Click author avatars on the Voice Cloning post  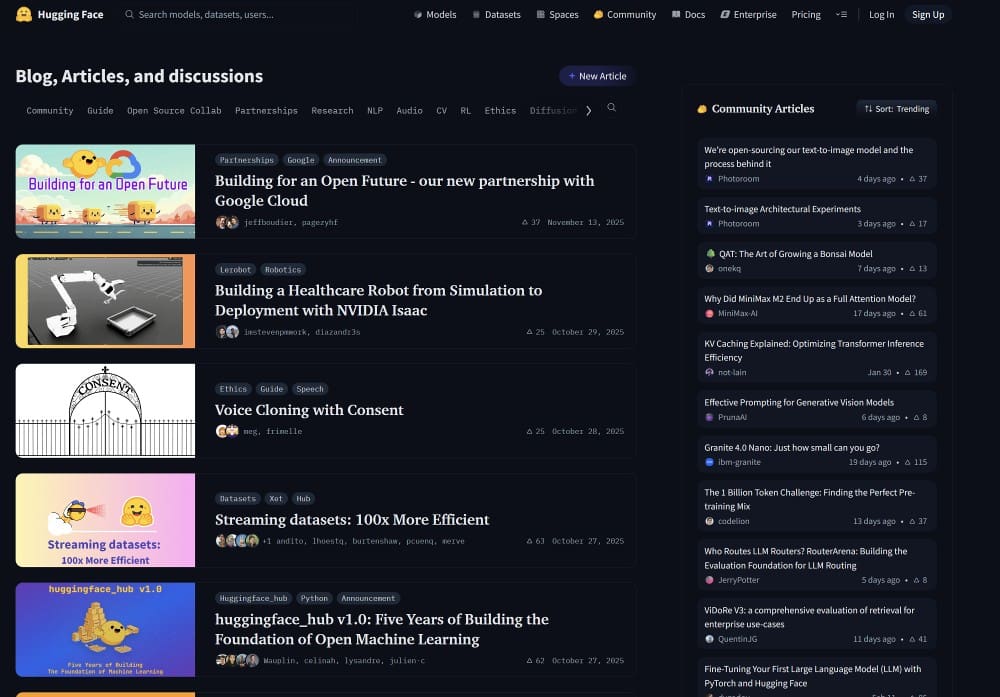227,431
